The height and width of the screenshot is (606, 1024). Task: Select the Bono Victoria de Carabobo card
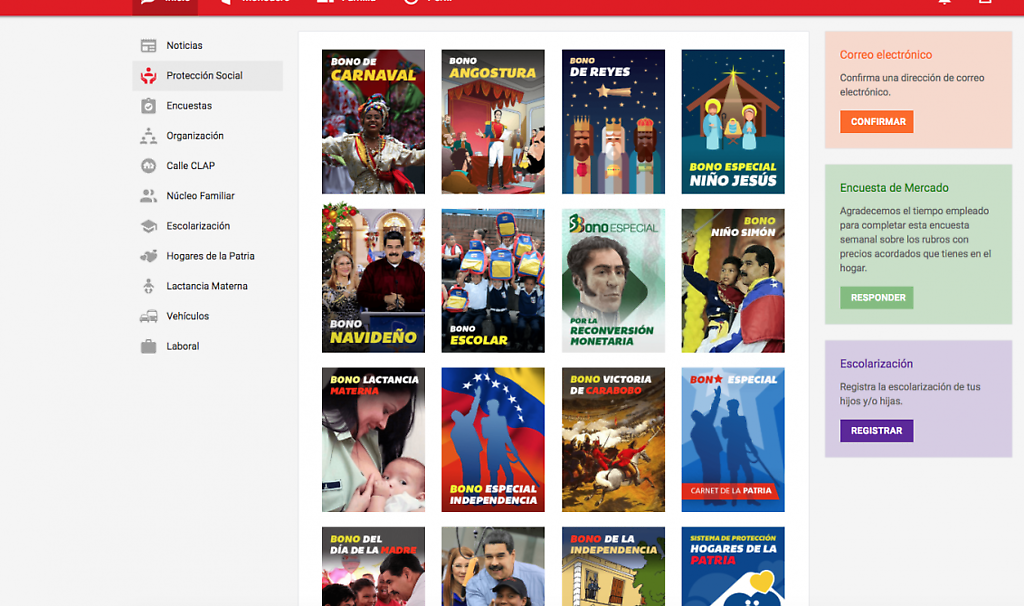click(613, 440)
